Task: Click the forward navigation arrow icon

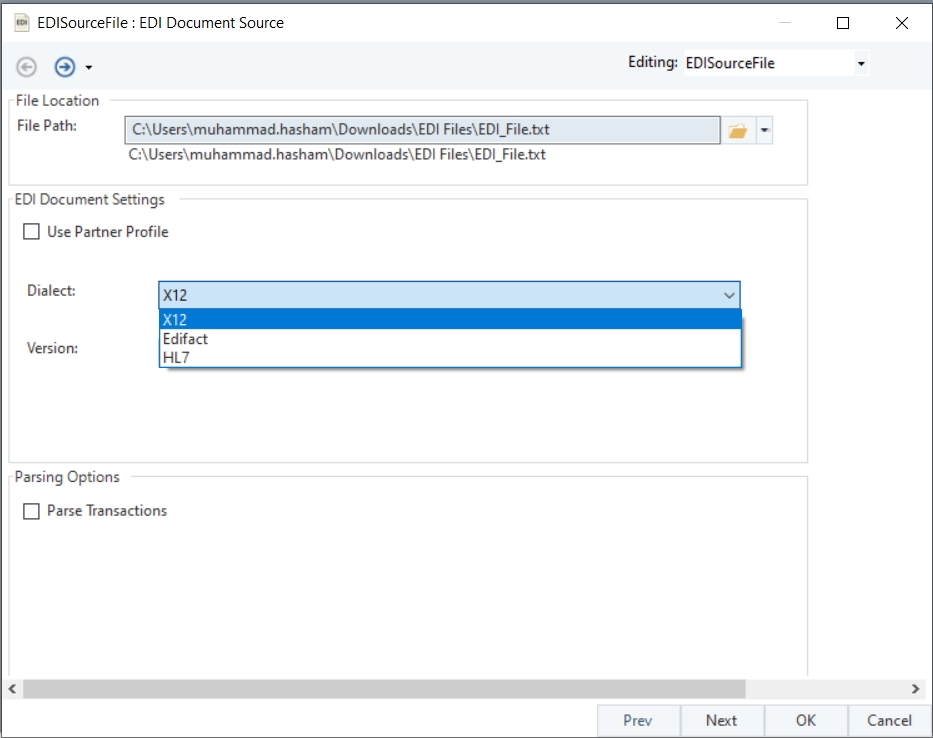Action: click(x=65, y=67)
